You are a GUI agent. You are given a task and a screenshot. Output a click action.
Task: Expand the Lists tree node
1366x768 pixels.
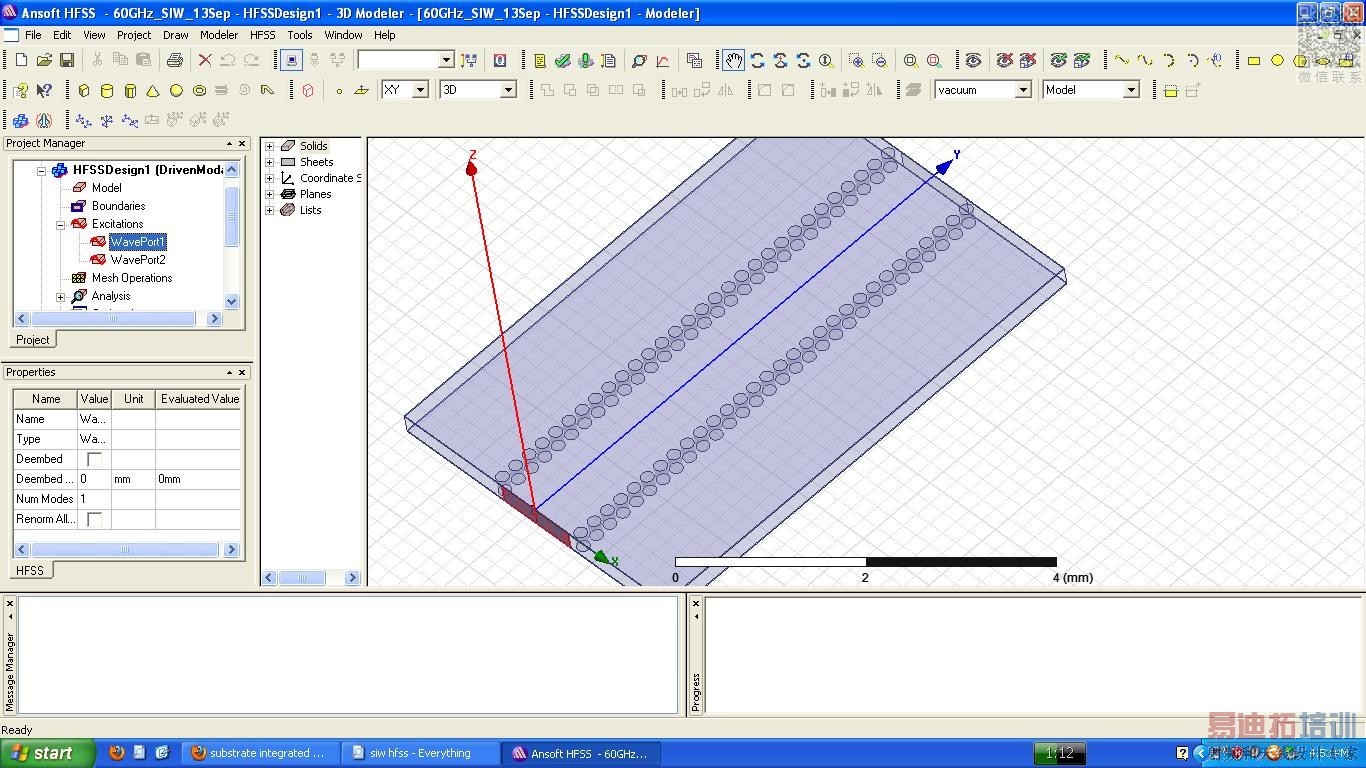(269, 210)
